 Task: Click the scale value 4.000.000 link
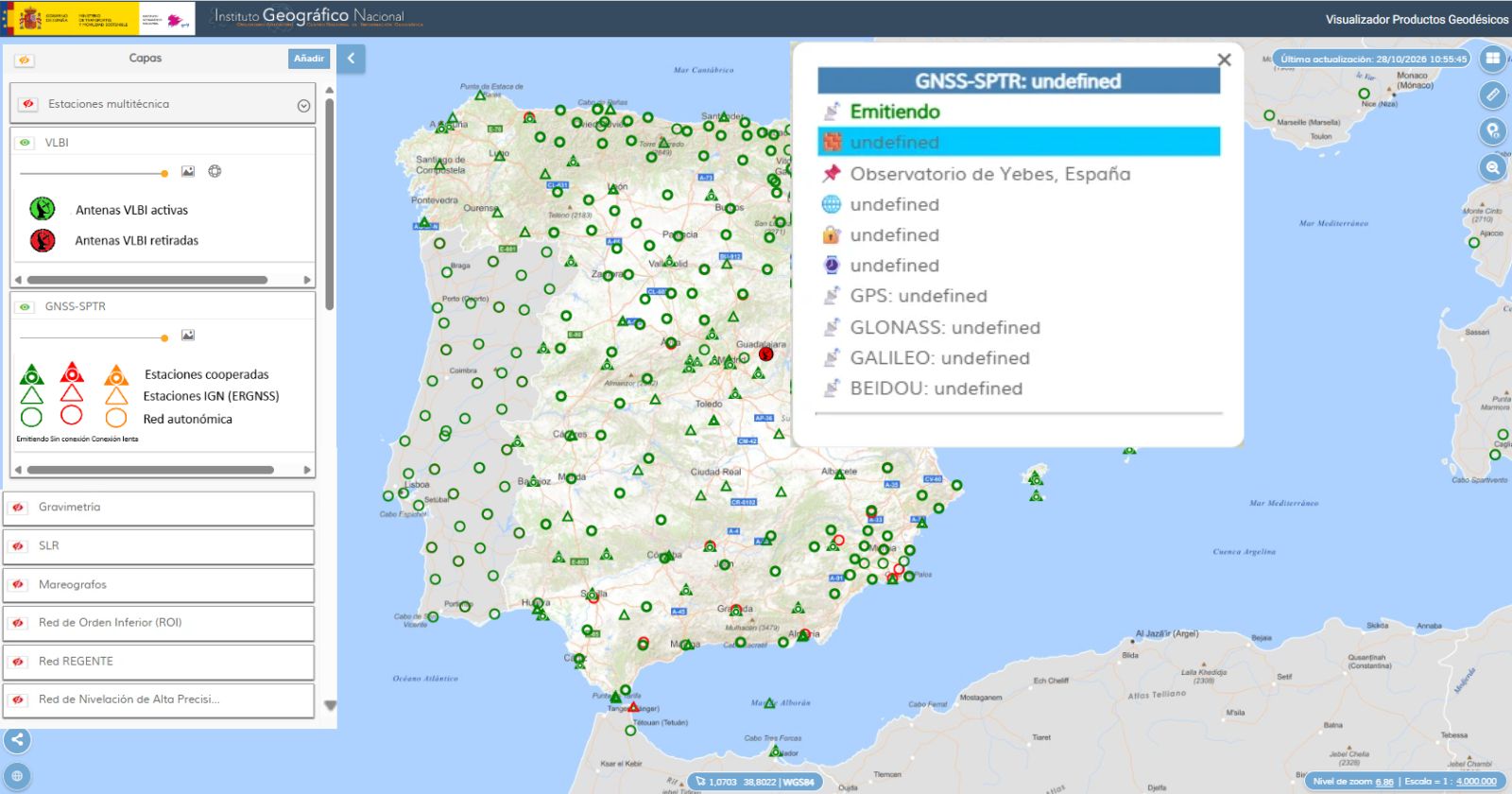[1476, 782]
